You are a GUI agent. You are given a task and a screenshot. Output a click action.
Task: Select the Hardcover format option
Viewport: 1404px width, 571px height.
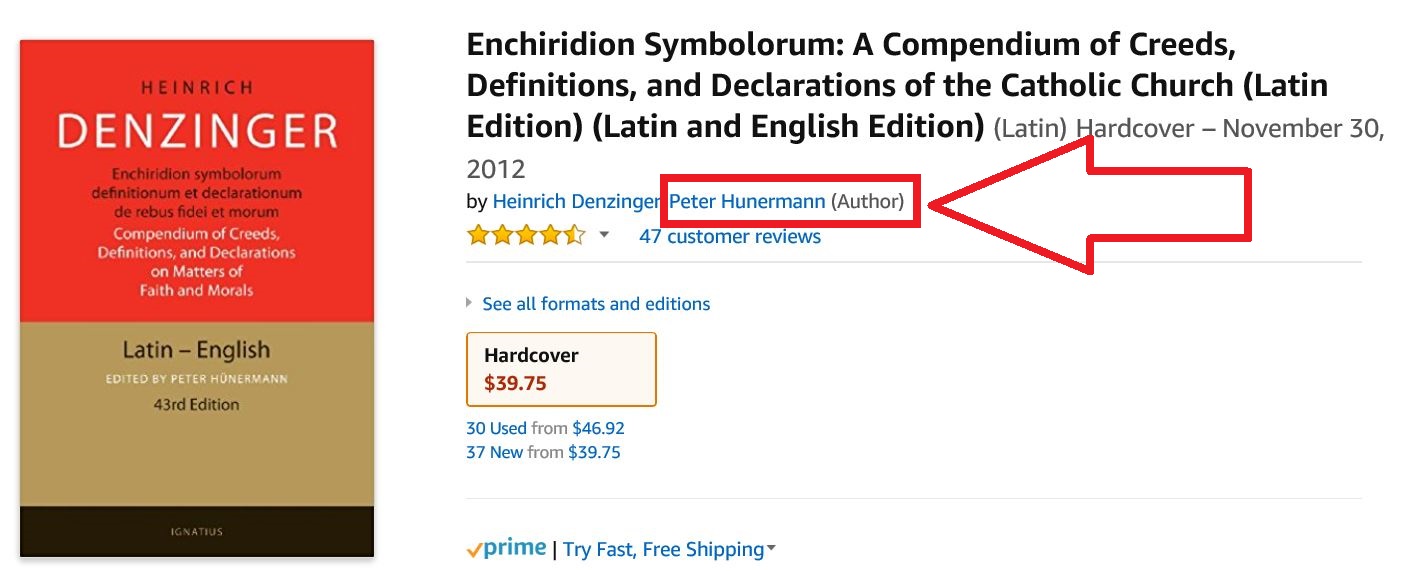(x=561, y=369)
